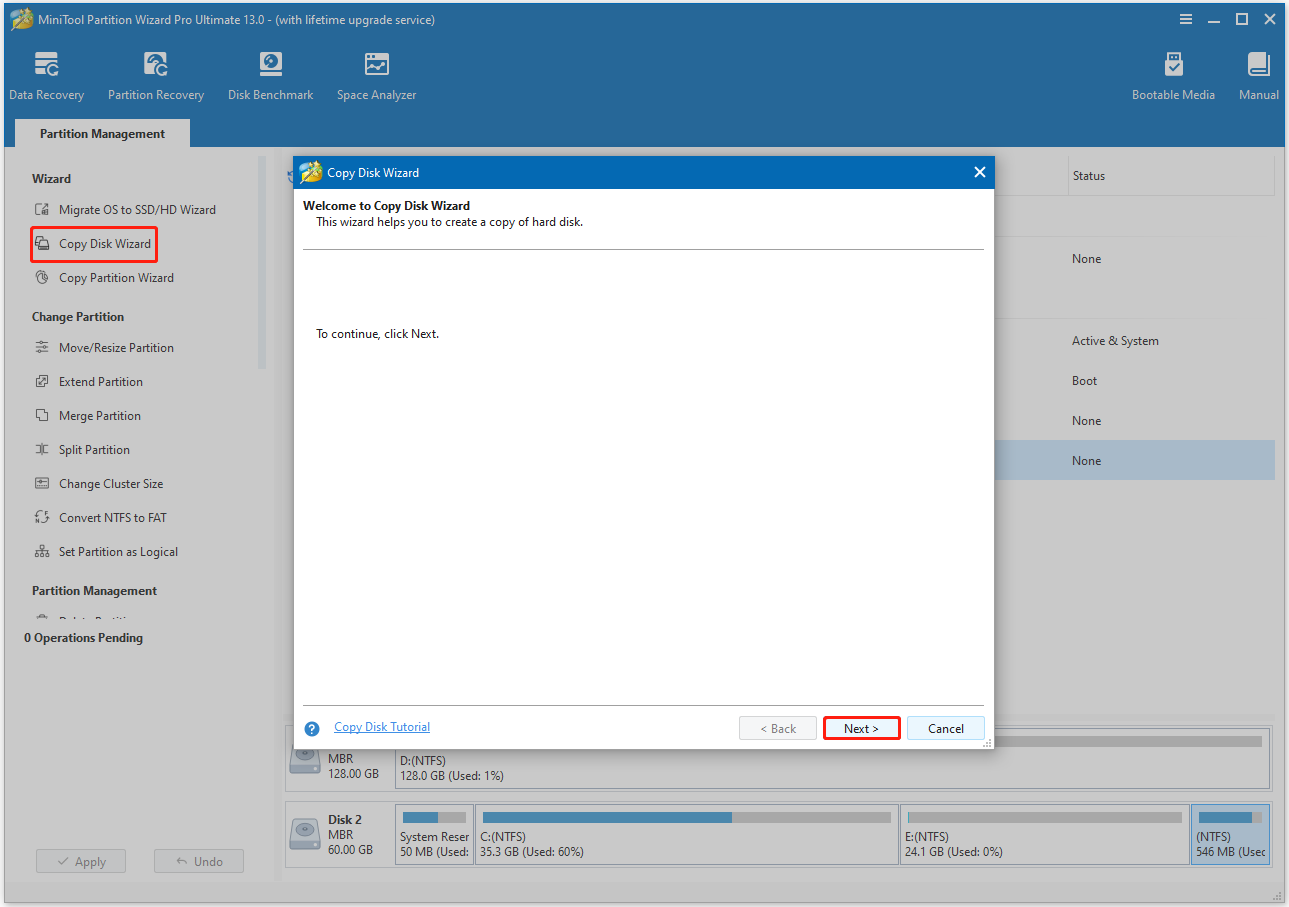
Task: Open the Manual
Action: tap(1257, 75)
